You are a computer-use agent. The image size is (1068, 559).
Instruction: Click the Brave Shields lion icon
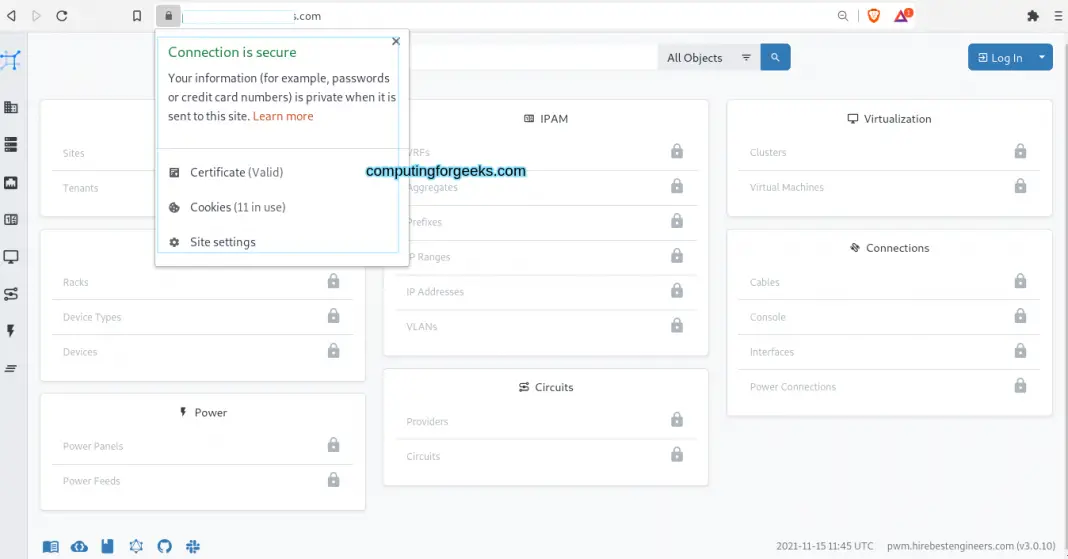874,16
